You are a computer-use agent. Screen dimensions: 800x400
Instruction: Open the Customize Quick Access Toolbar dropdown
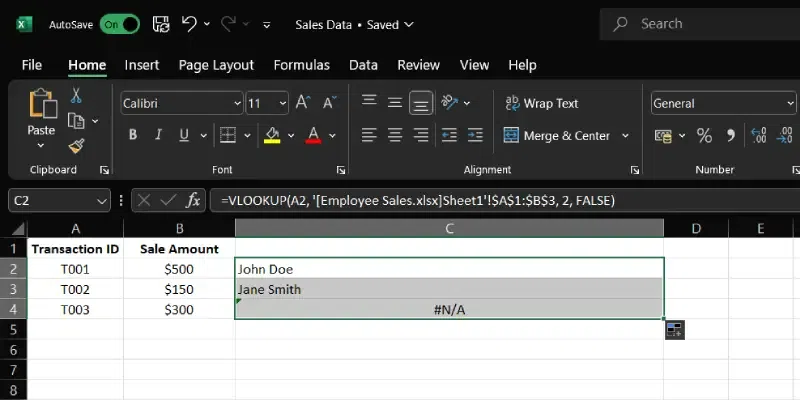click(x=266, y=24)
